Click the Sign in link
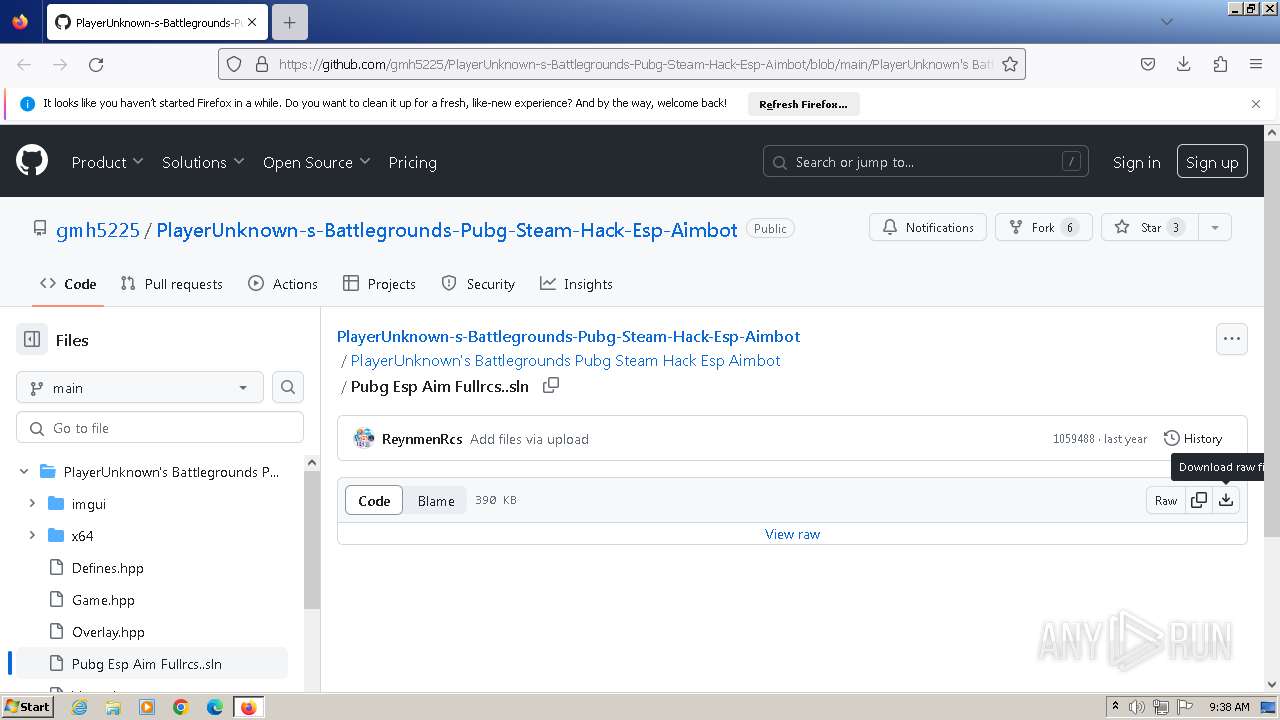1280x720 pixels. coord(1136,162)
